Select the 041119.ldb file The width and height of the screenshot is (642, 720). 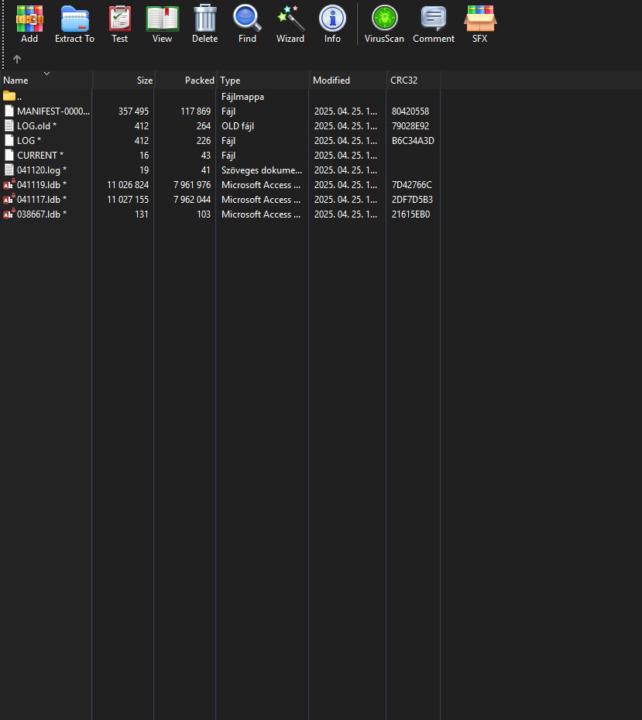41,185
